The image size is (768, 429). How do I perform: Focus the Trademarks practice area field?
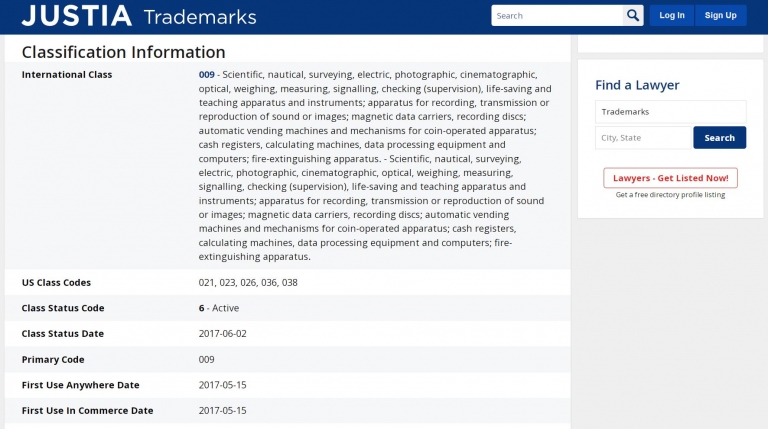click(671, 112)
